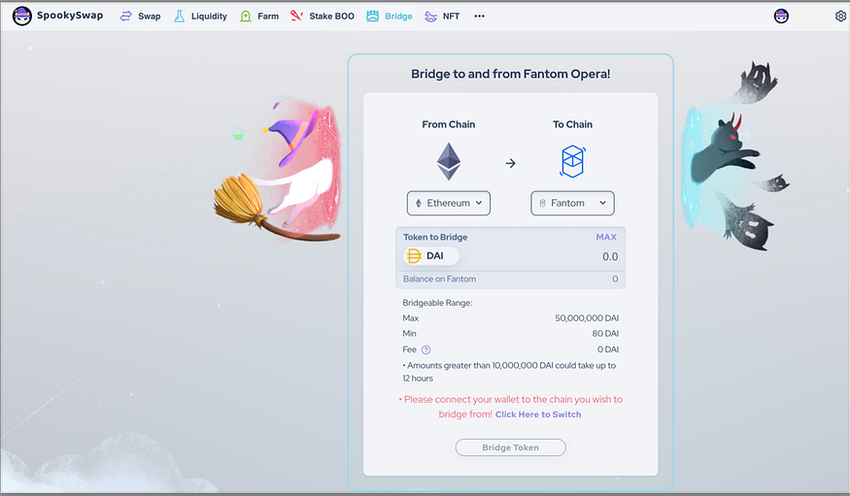The height and width of the screenshot is (496, 850).
Task: Click the SpookySwap logo icon
Action: tap(22, 16)
